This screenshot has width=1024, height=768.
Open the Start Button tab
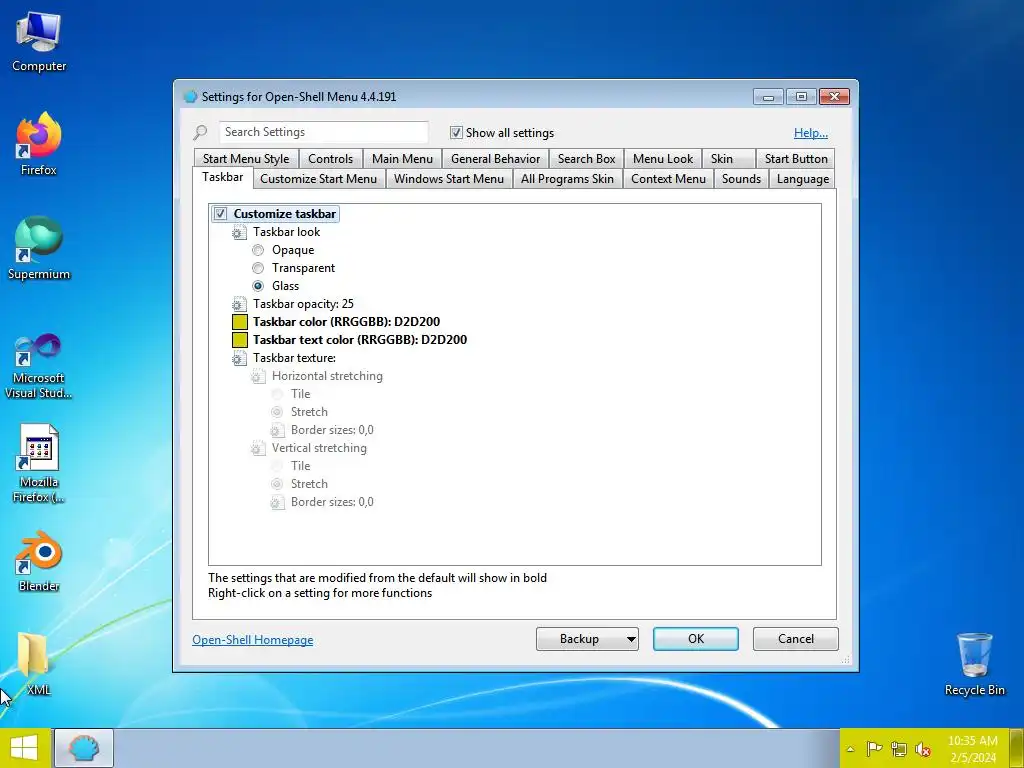point(796,159)
